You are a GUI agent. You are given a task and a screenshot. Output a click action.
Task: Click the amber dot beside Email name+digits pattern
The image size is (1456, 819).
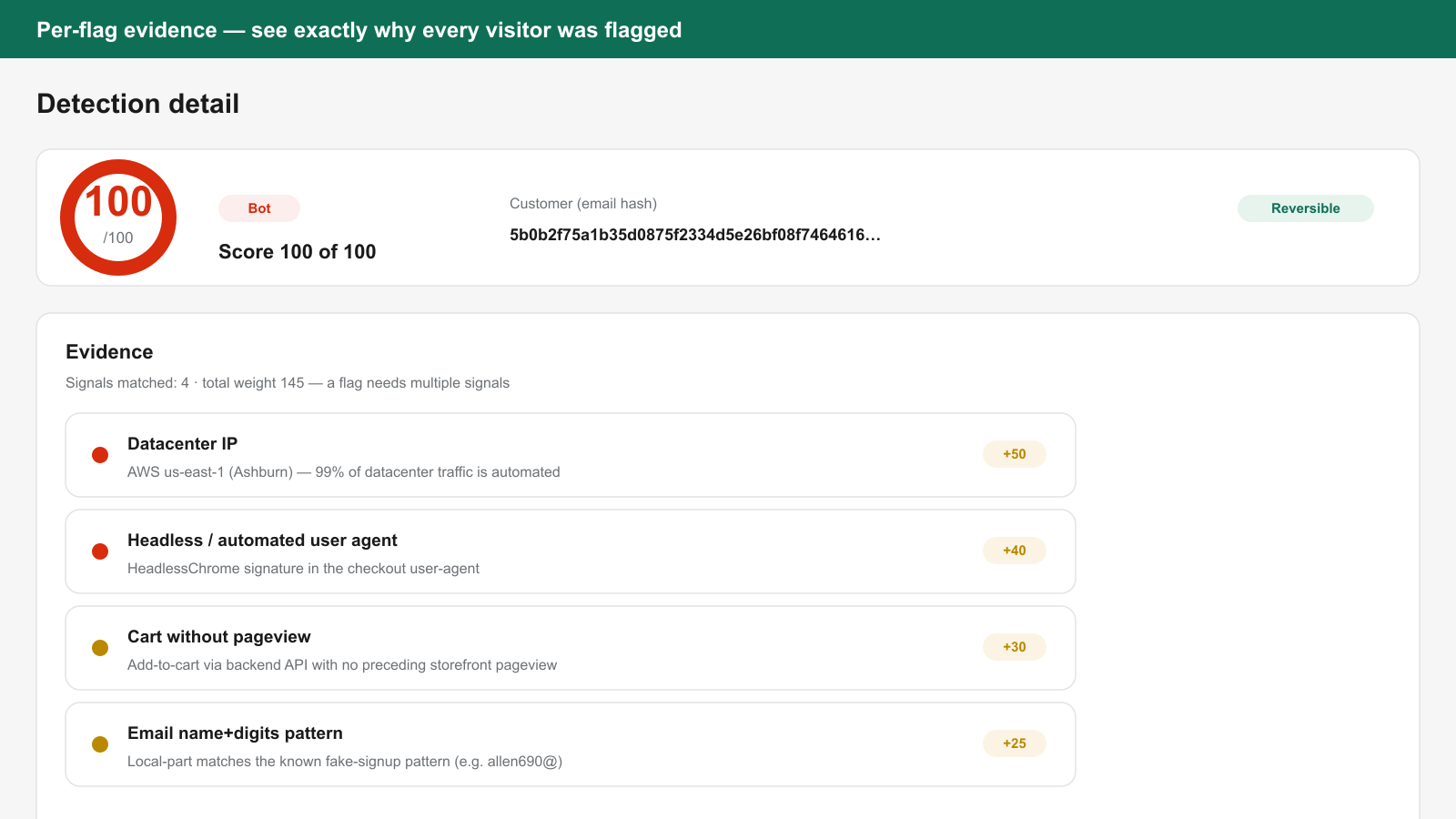100,744
